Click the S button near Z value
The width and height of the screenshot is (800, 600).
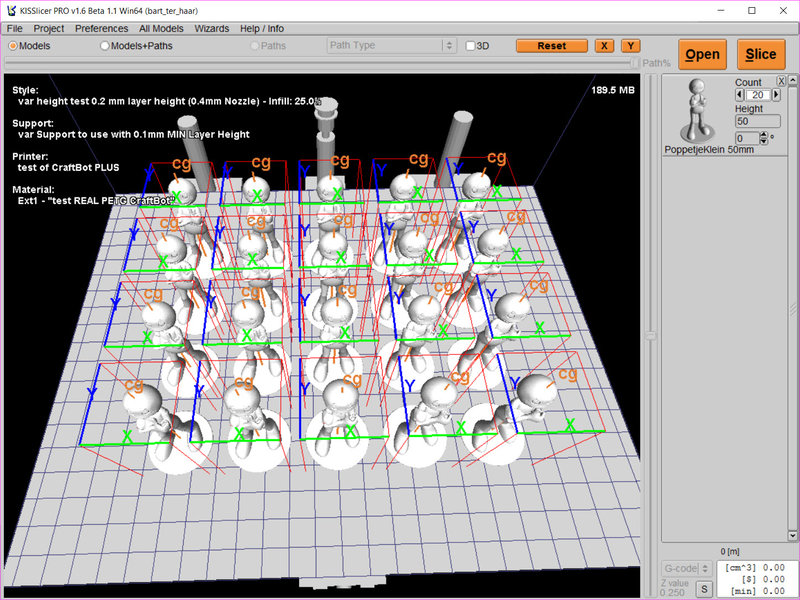704,589
